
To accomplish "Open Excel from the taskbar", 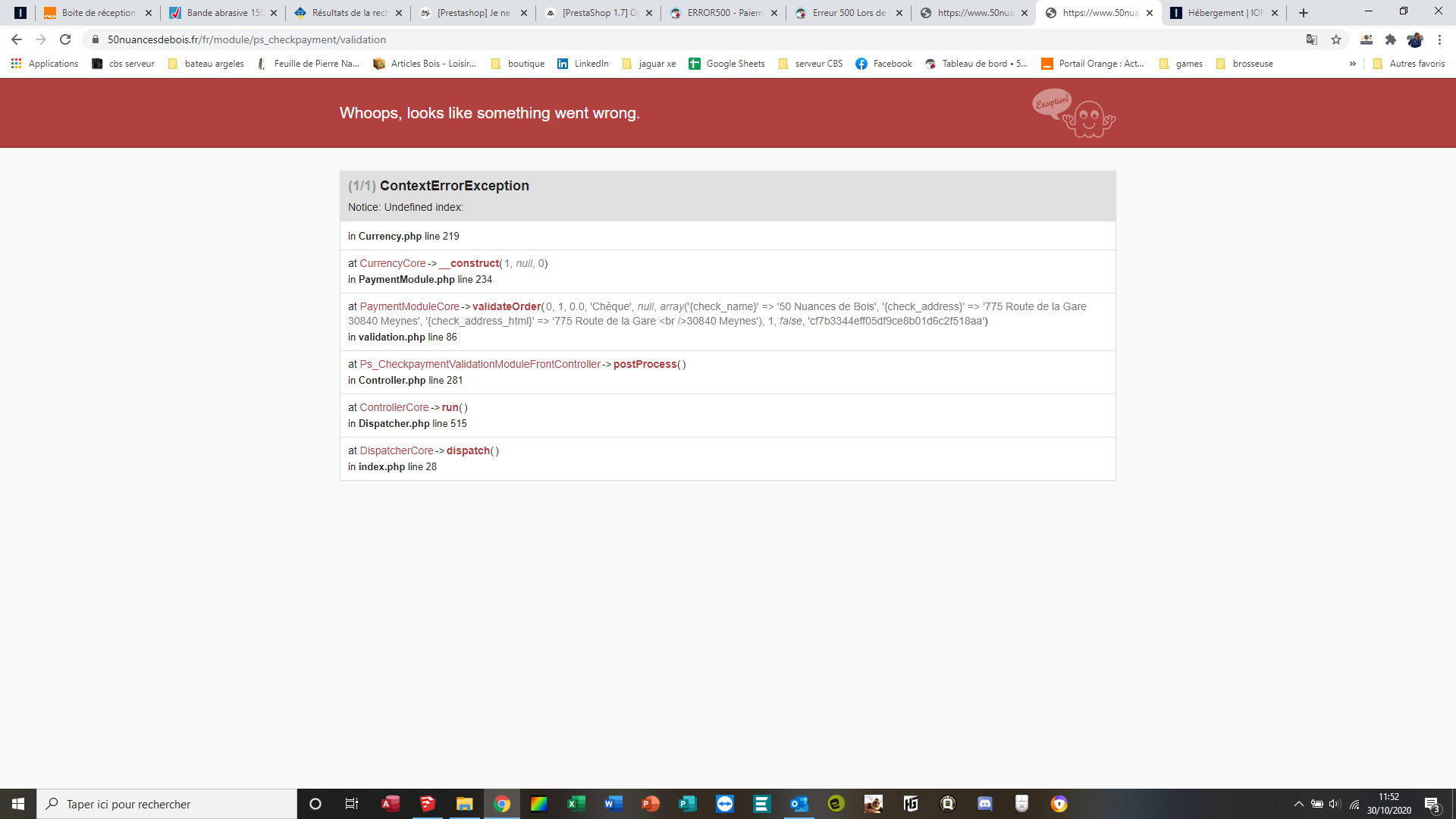I will point(576,804).
